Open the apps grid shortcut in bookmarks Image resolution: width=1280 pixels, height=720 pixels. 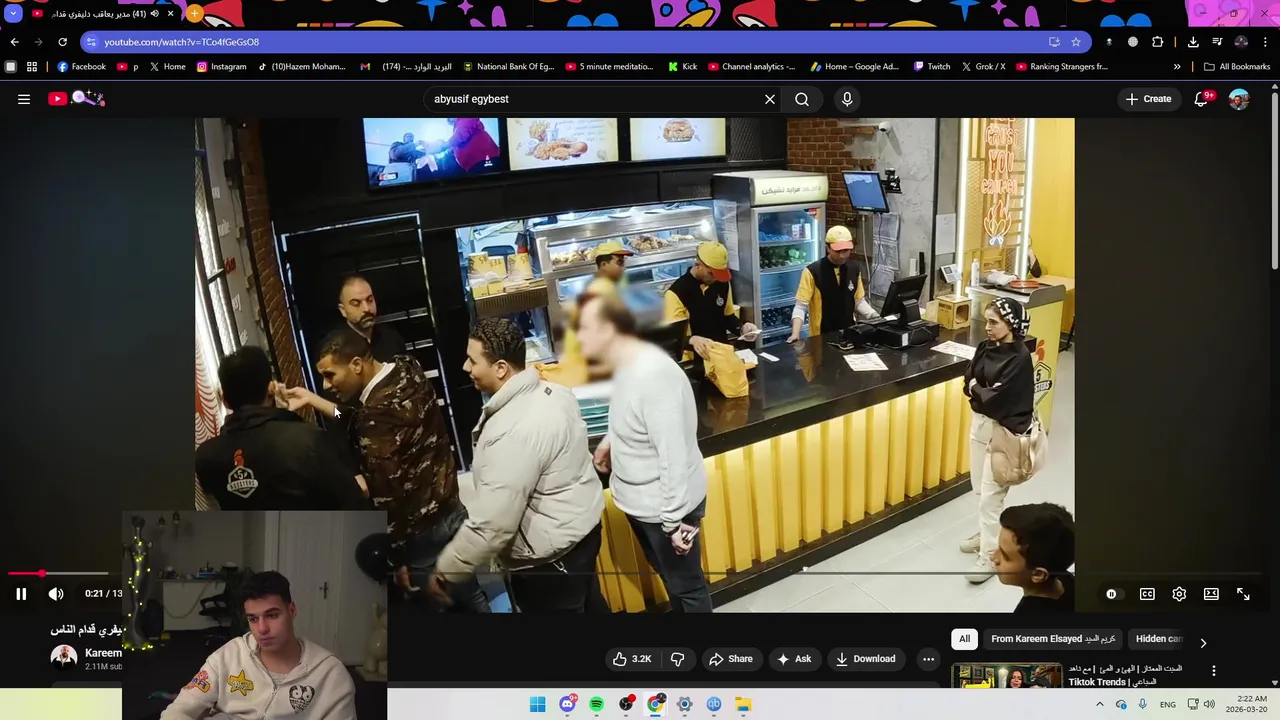32,67
